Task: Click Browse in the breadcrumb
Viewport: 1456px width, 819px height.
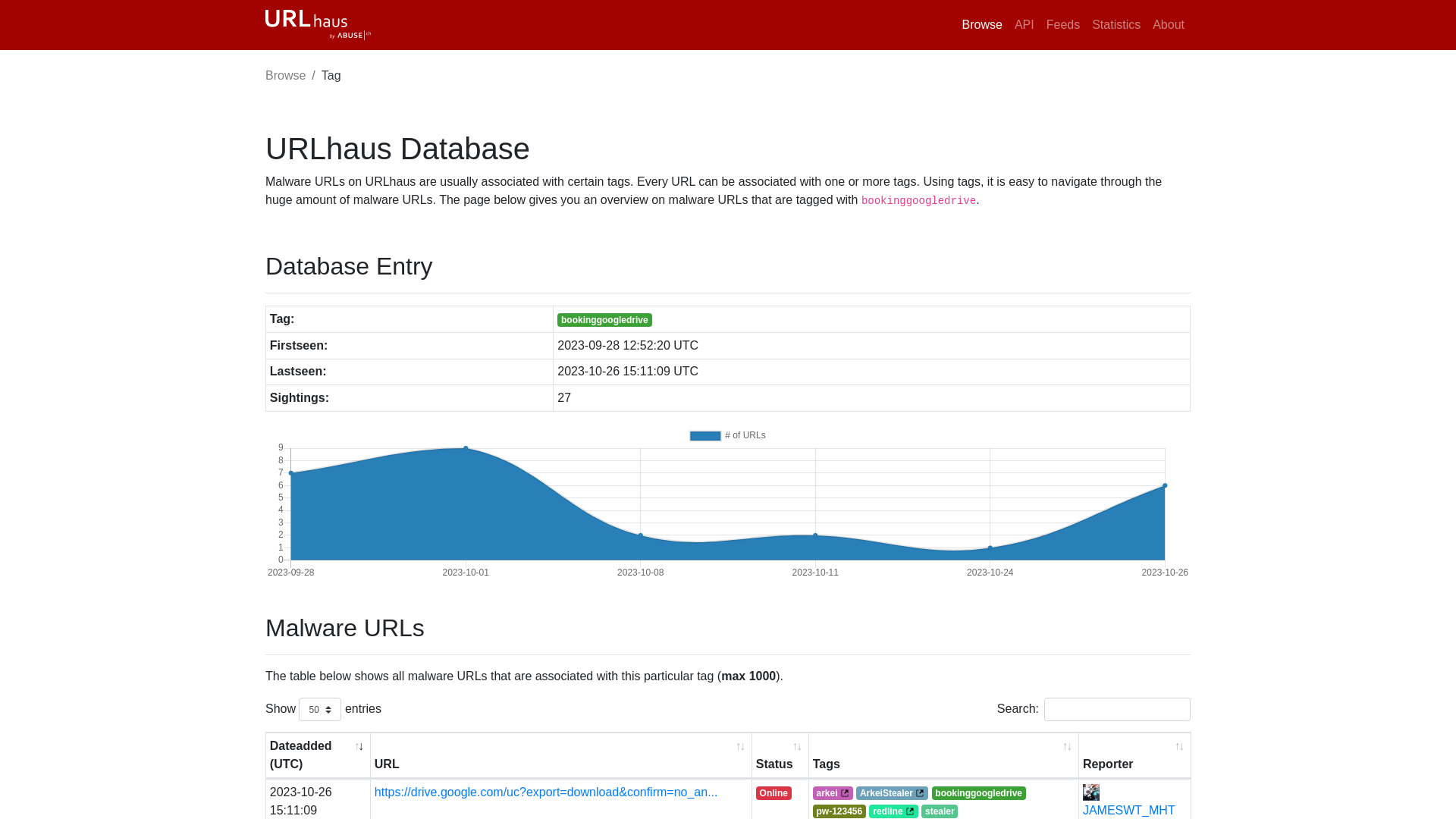Action: [x=285, y=76]
